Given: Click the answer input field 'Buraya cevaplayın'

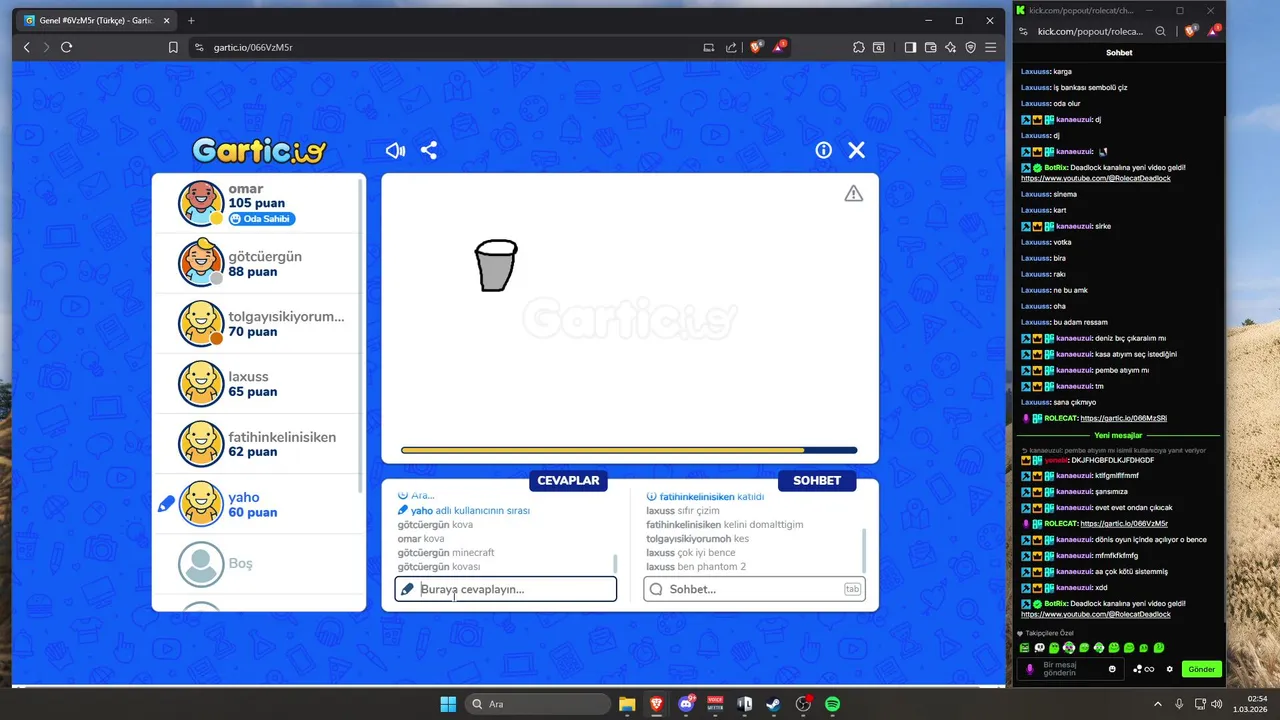Looking at the screenshot, I should tap(505, 589).
